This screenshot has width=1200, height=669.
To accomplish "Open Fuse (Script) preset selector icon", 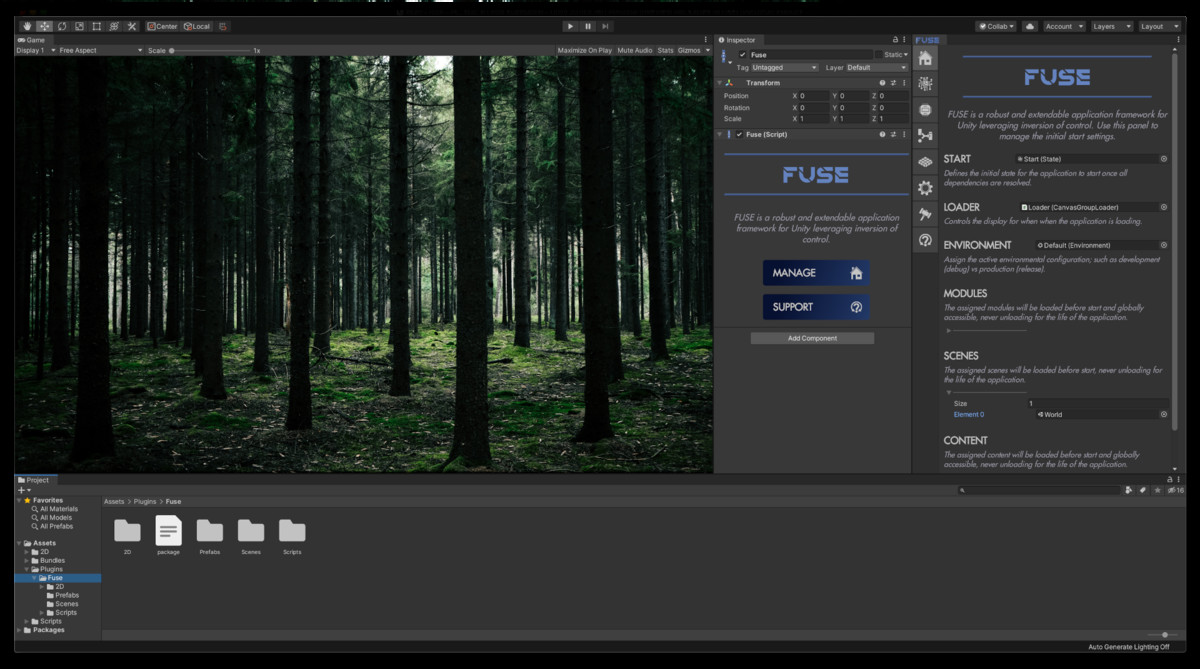I will point(893,134).
